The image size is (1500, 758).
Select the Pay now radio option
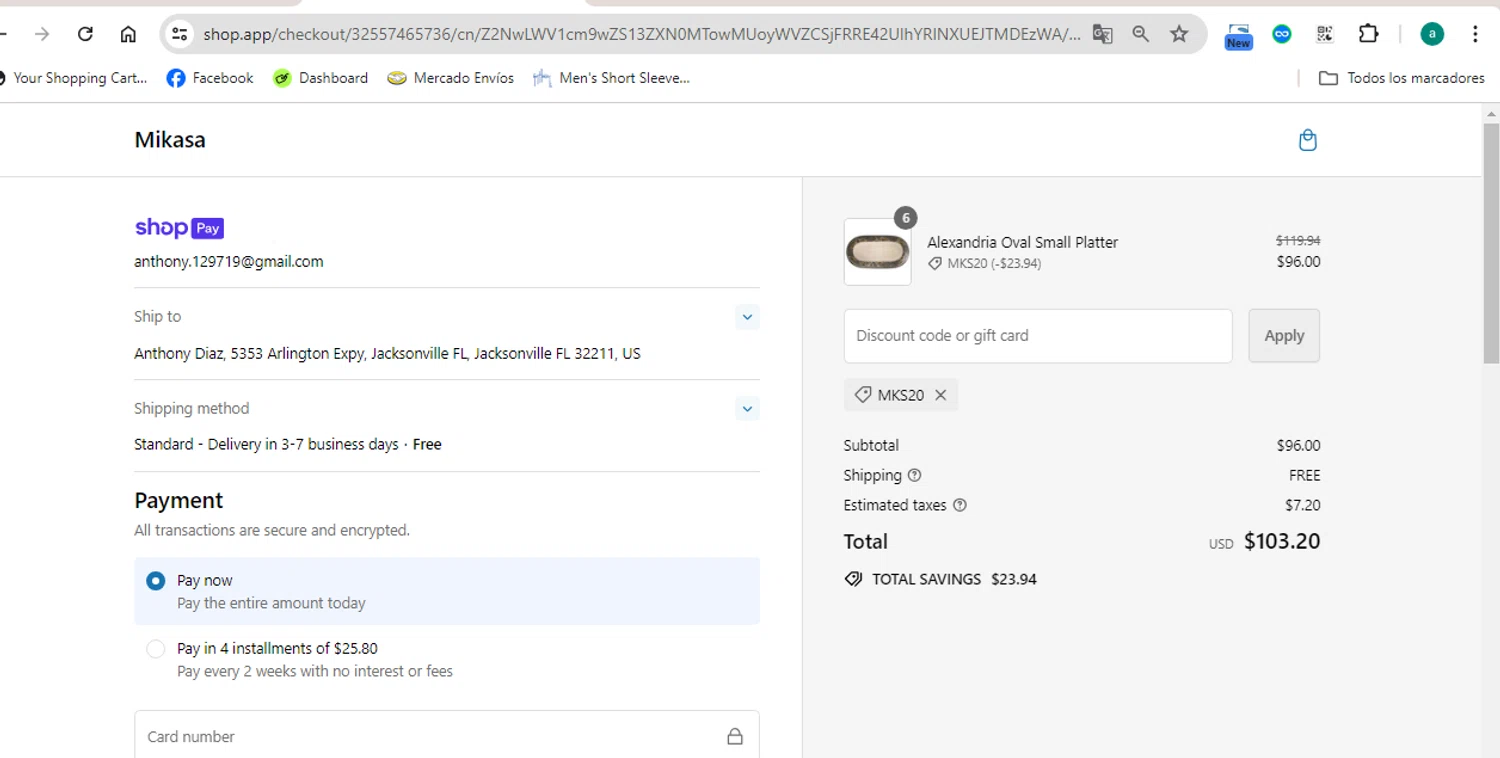(156, 581)
